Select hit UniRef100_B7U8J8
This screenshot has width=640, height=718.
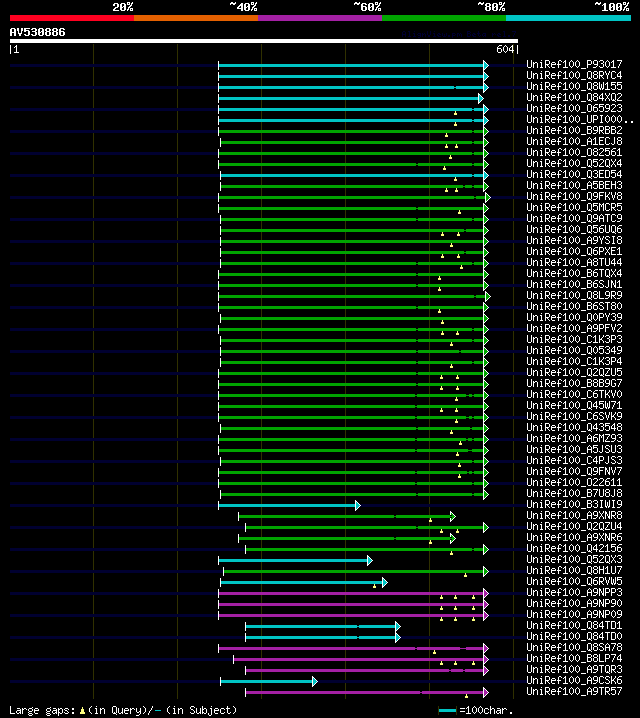[574, 493]
